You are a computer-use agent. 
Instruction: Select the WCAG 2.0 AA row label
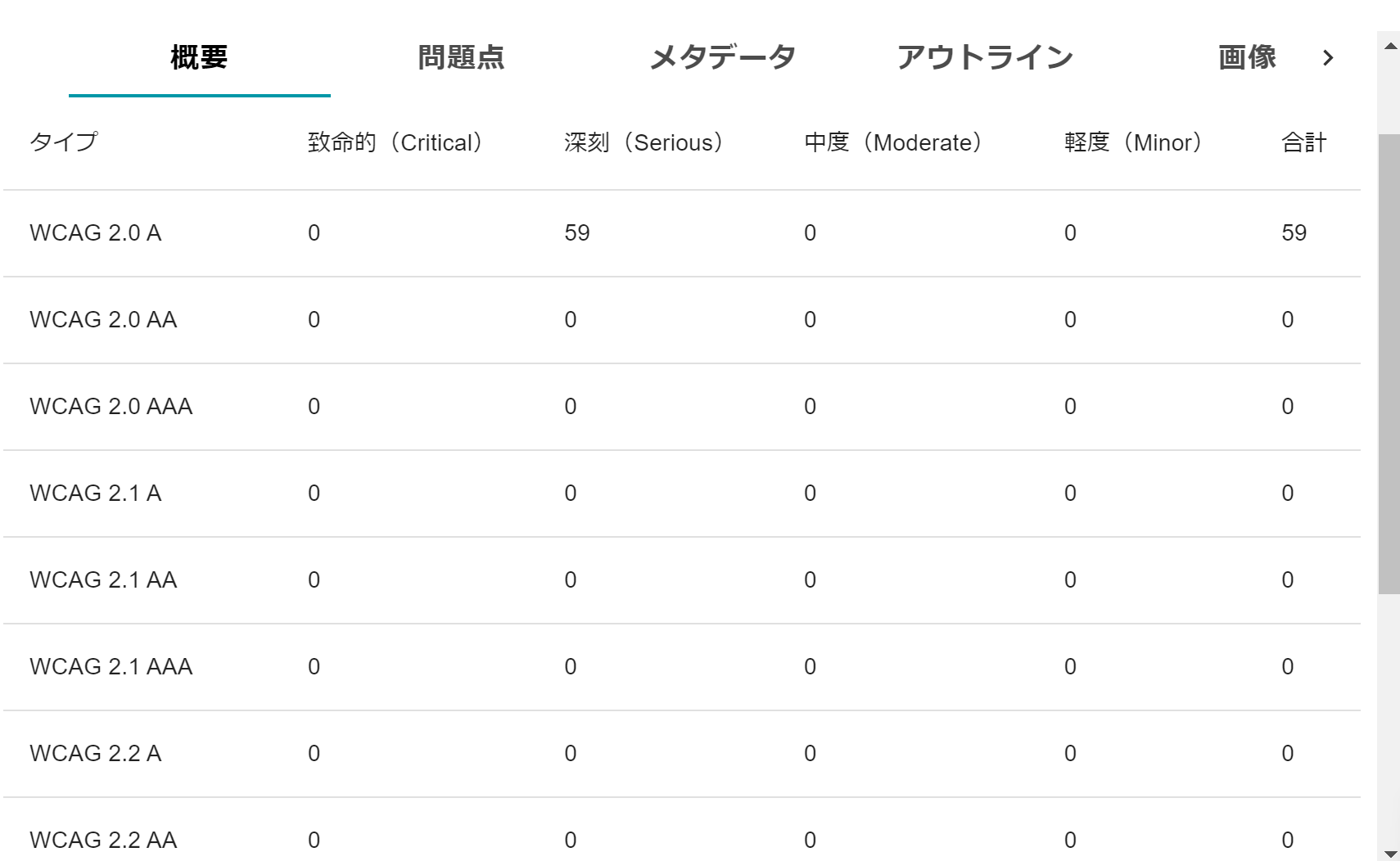(103, 320)
